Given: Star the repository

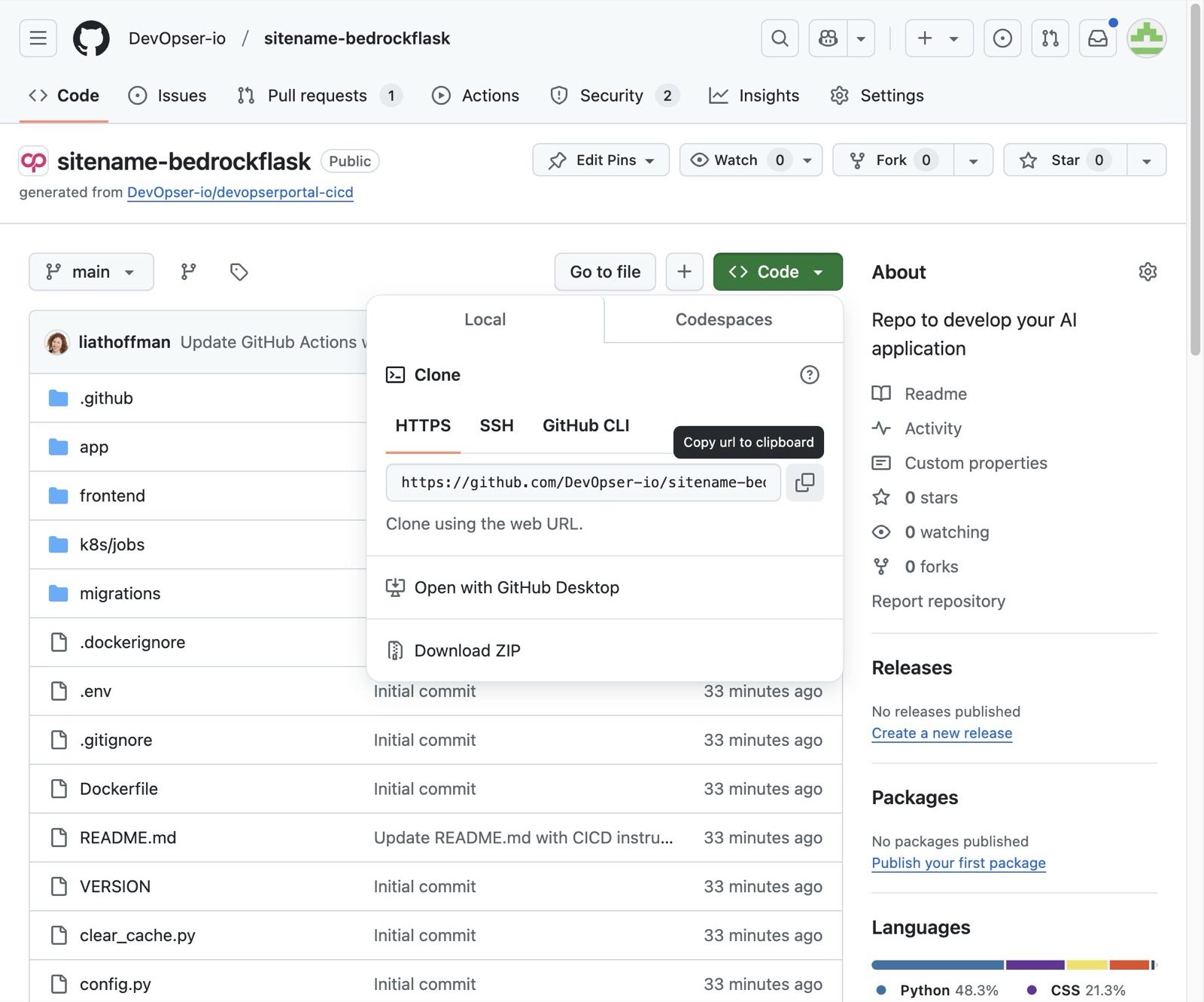Looking at the screenshot, I should [x=1066, y=160].
